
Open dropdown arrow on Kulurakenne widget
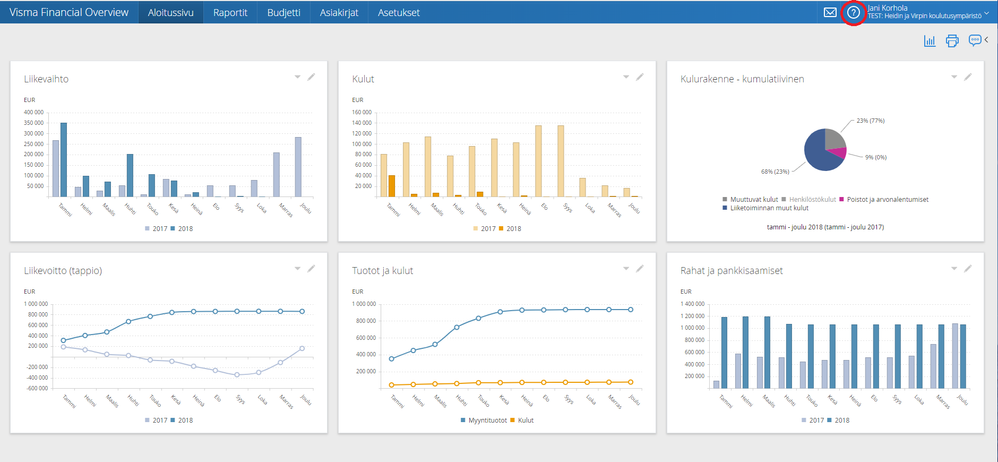pyautogui.click(x=953, y=77)
